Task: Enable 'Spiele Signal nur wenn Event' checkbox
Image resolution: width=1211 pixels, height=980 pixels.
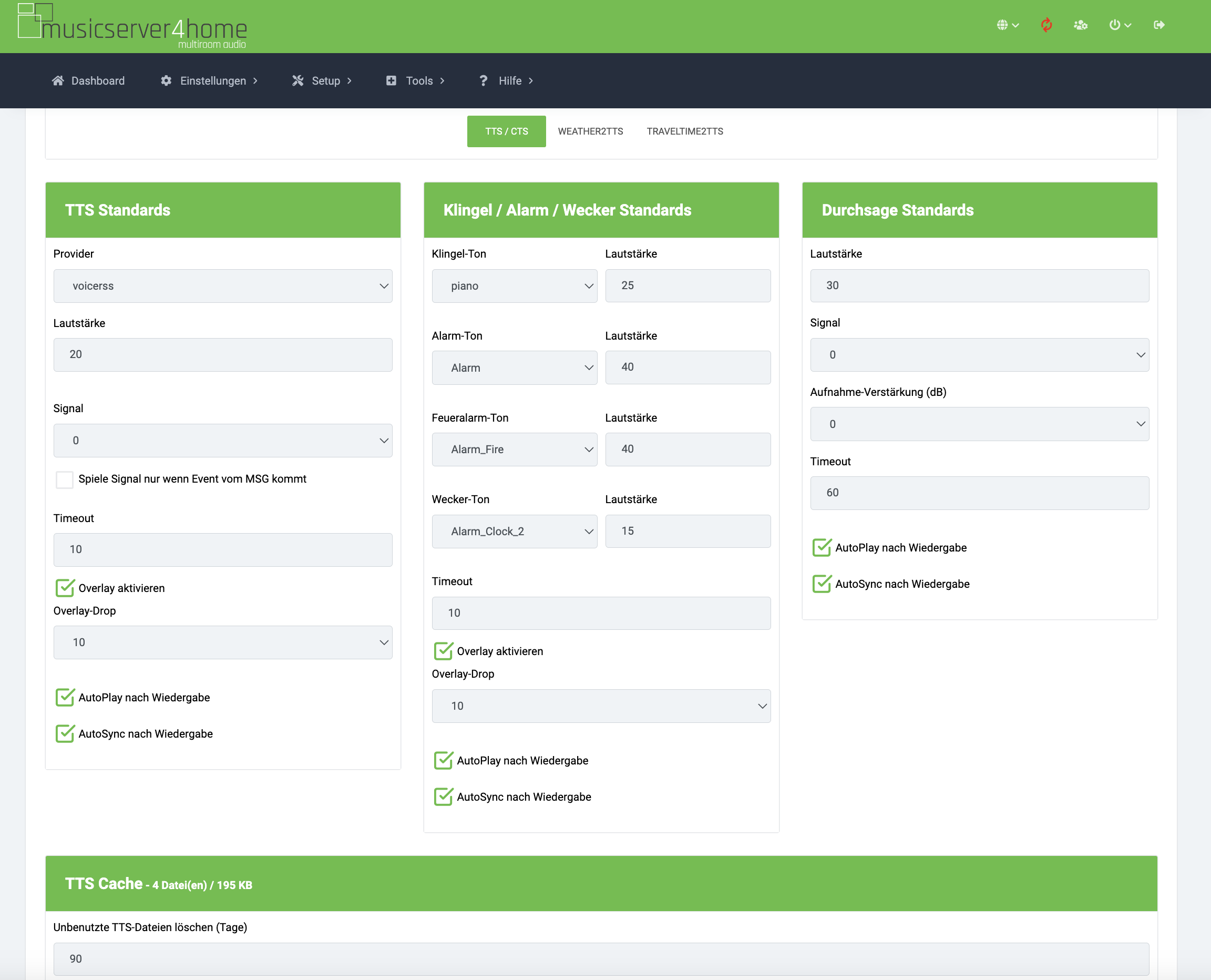Action: (x=64, y=479)
